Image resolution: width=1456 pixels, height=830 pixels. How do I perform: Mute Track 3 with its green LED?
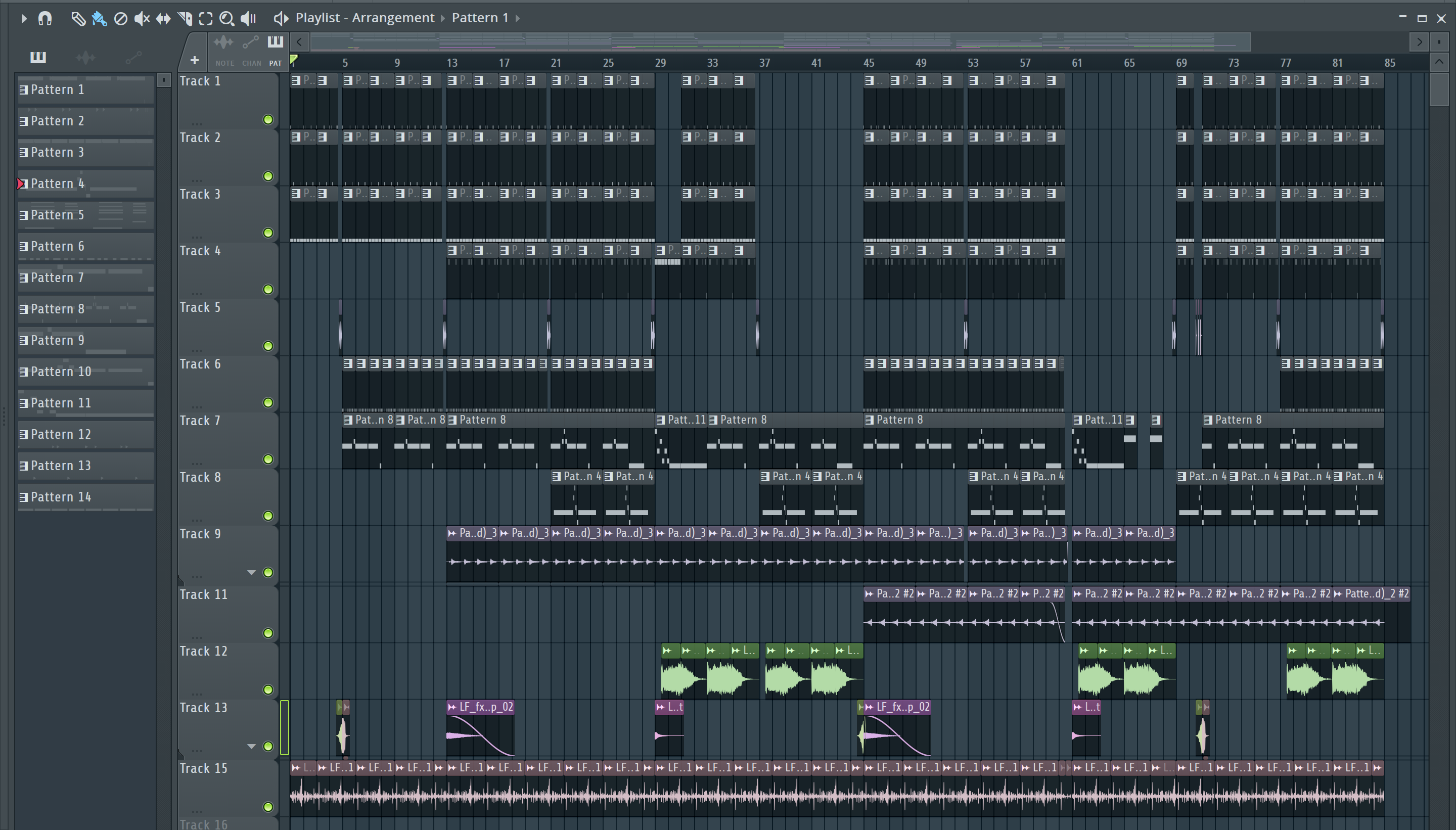point(268,233)
